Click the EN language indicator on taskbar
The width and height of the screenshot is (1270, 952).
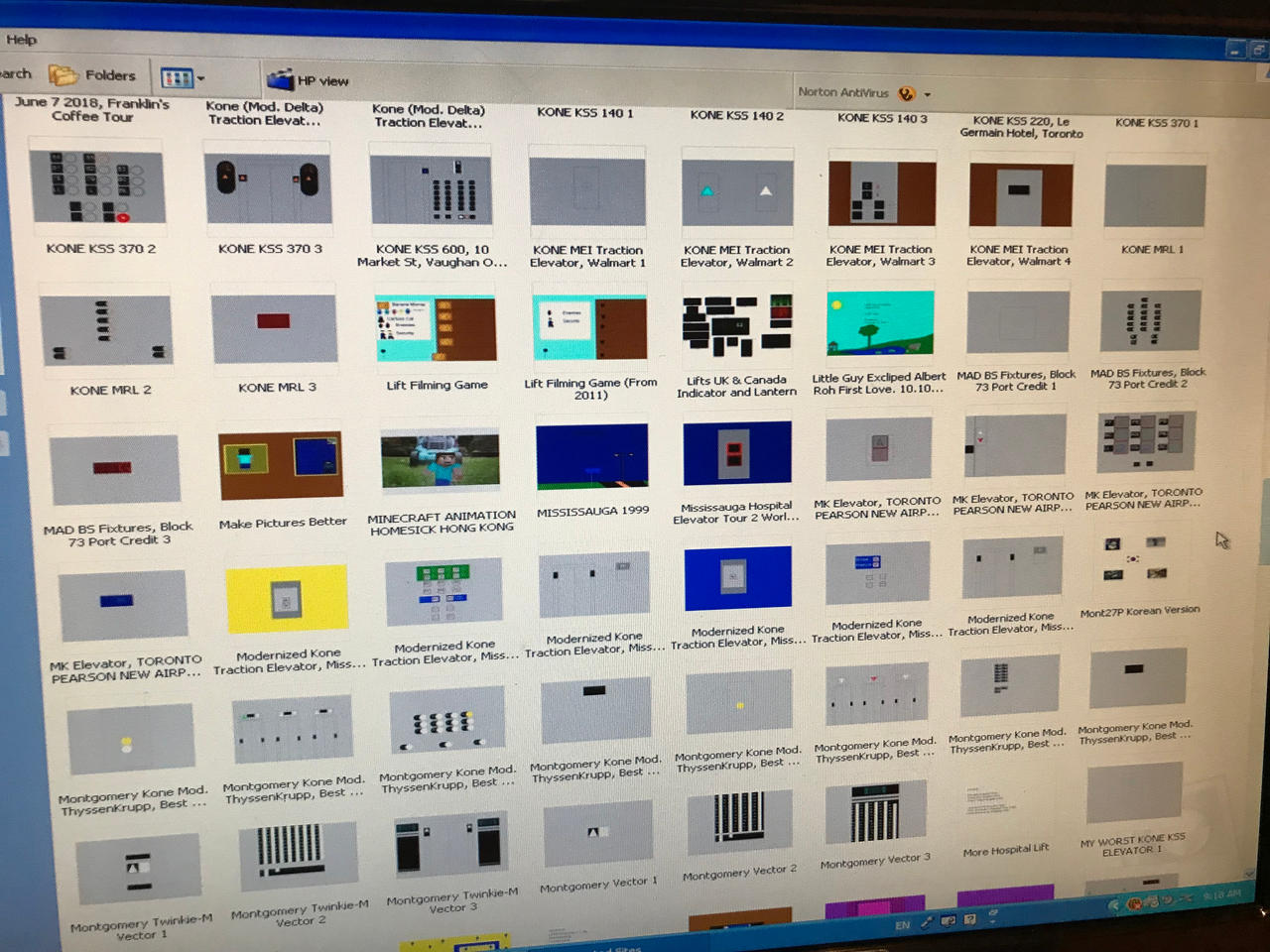902,925
